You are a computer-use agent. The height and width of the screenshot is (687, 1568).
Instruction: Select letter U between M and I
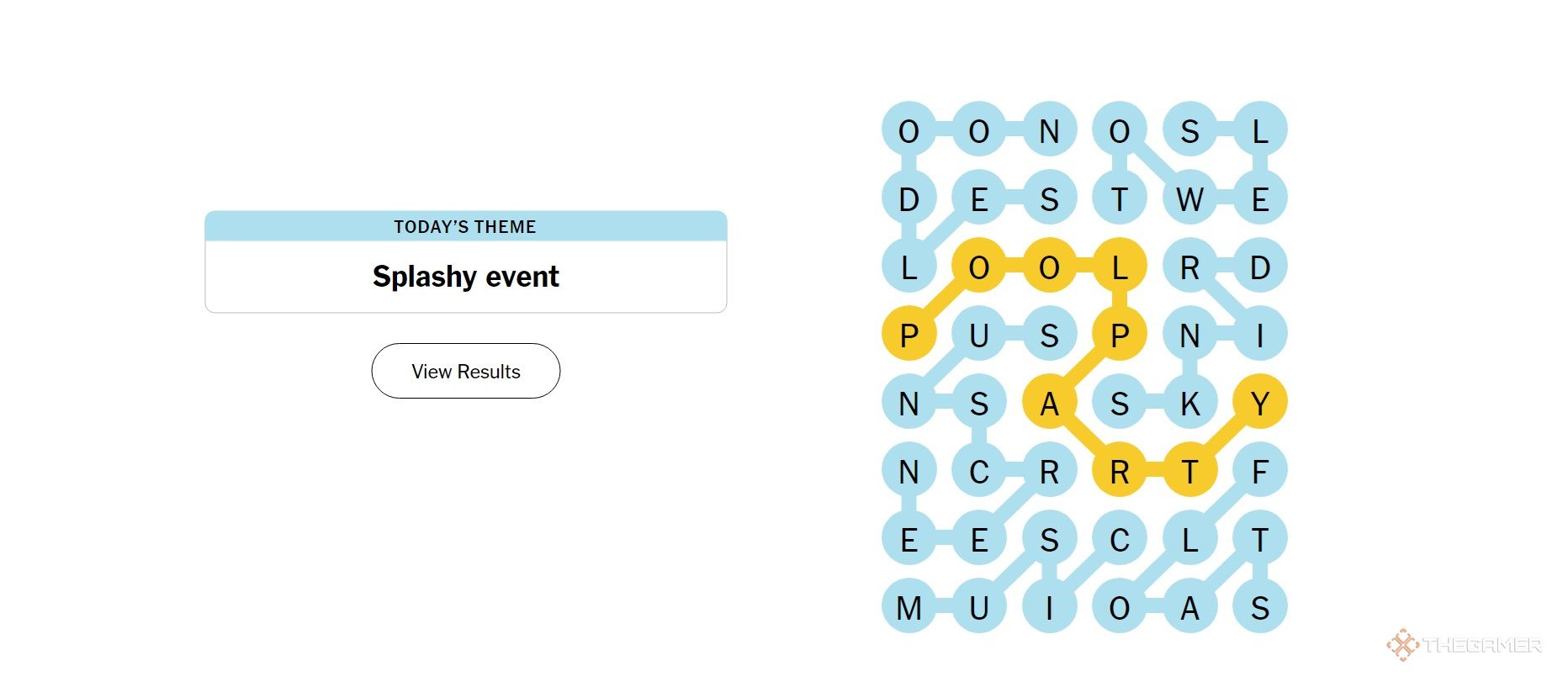(978, 607)
